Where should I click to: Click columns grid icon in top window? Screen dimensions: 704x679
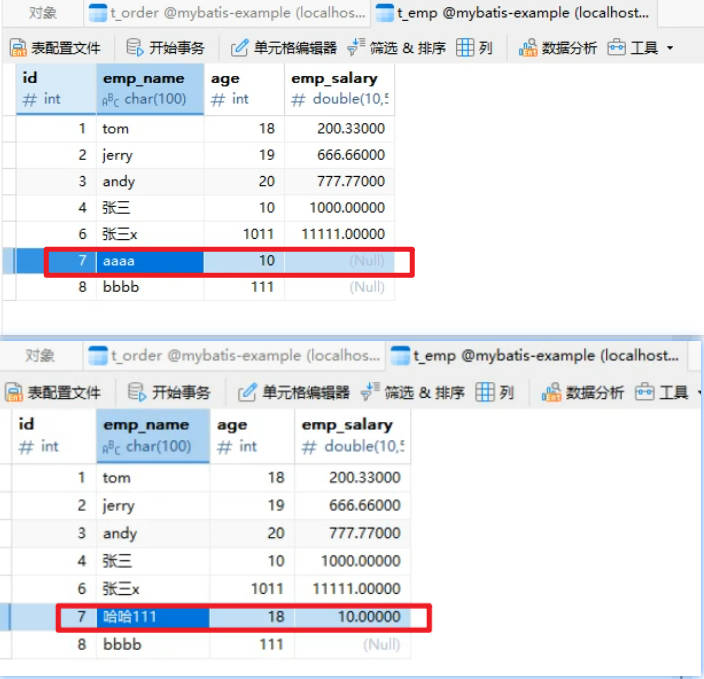[x=465, y=47]
